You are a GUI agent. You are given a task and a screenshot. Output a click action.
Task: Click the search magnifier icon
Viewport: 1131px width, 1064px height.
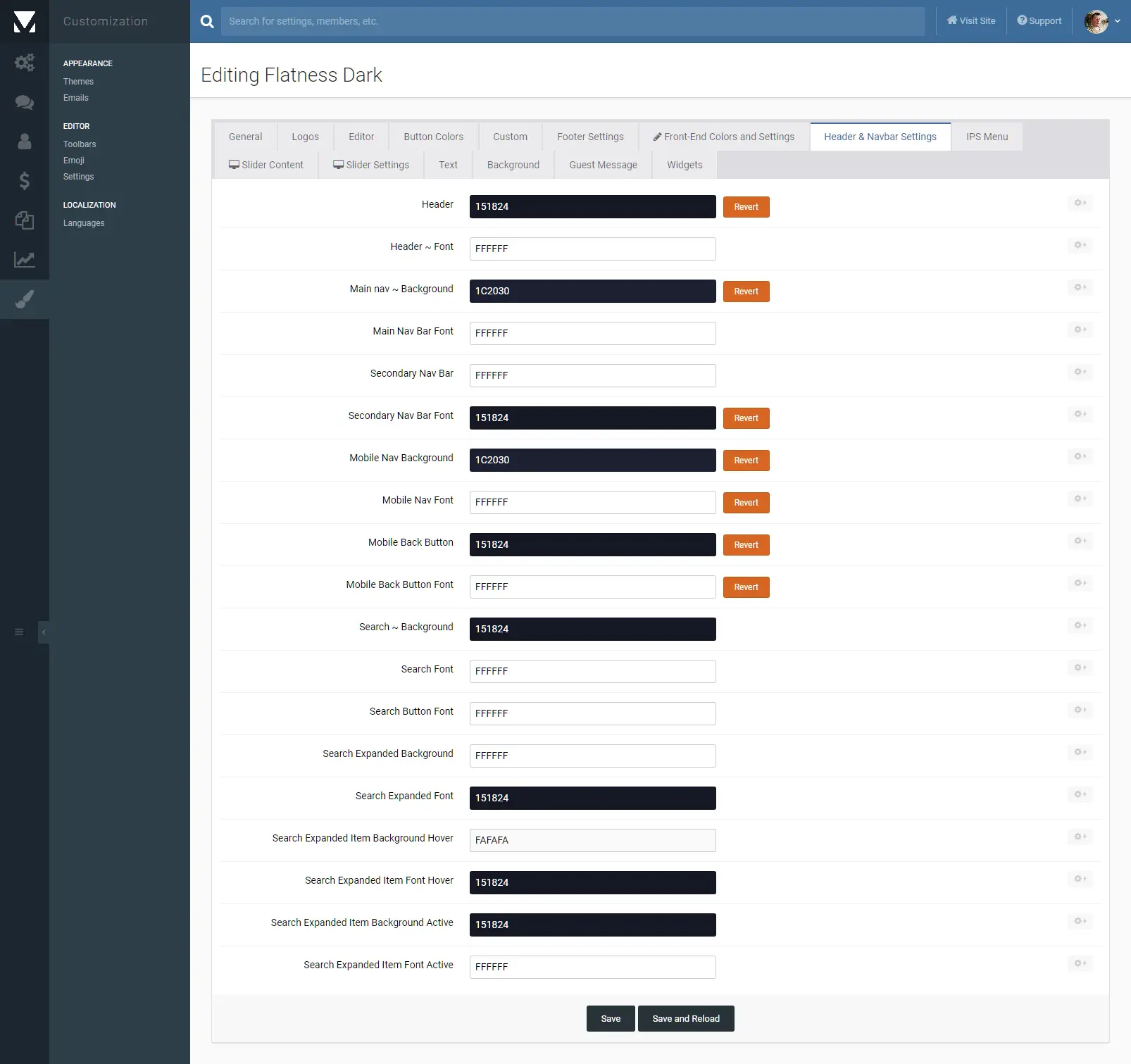click(x=207, y=22)
